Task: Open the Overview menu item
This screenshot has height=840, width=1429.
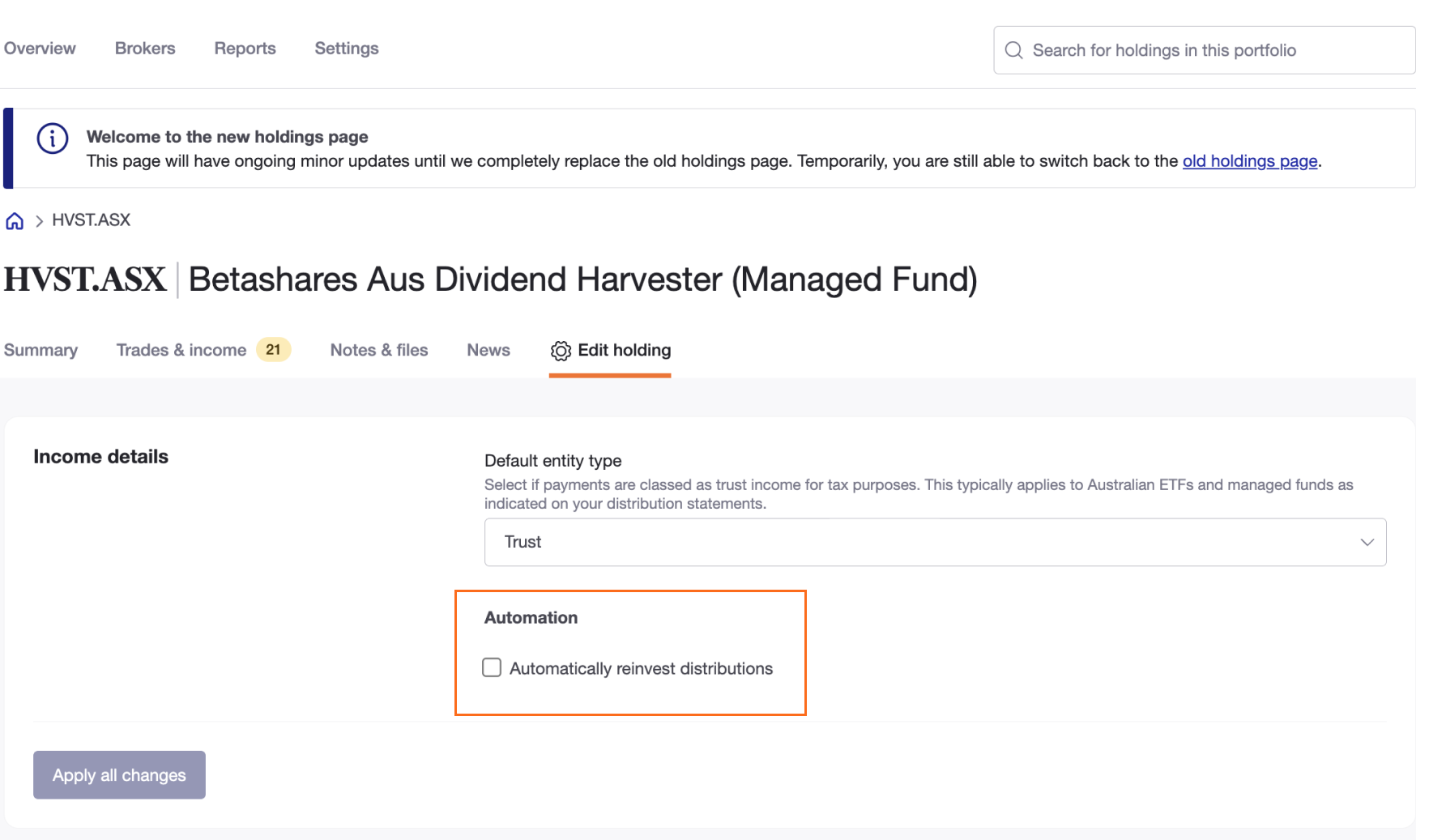Action: click(x=40, y=49)
